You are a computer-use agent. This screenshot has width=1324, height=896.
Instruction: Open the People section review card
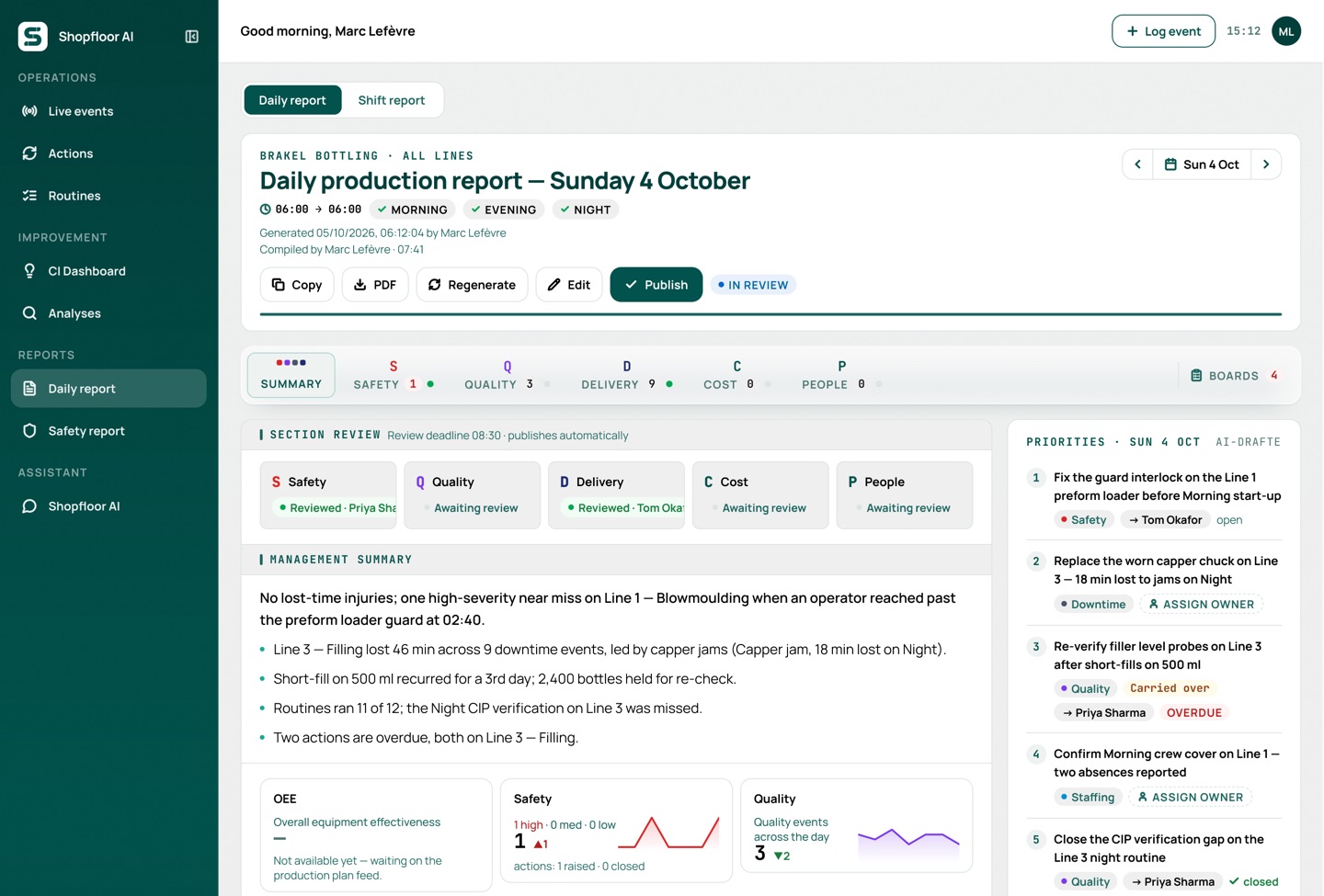905,495
